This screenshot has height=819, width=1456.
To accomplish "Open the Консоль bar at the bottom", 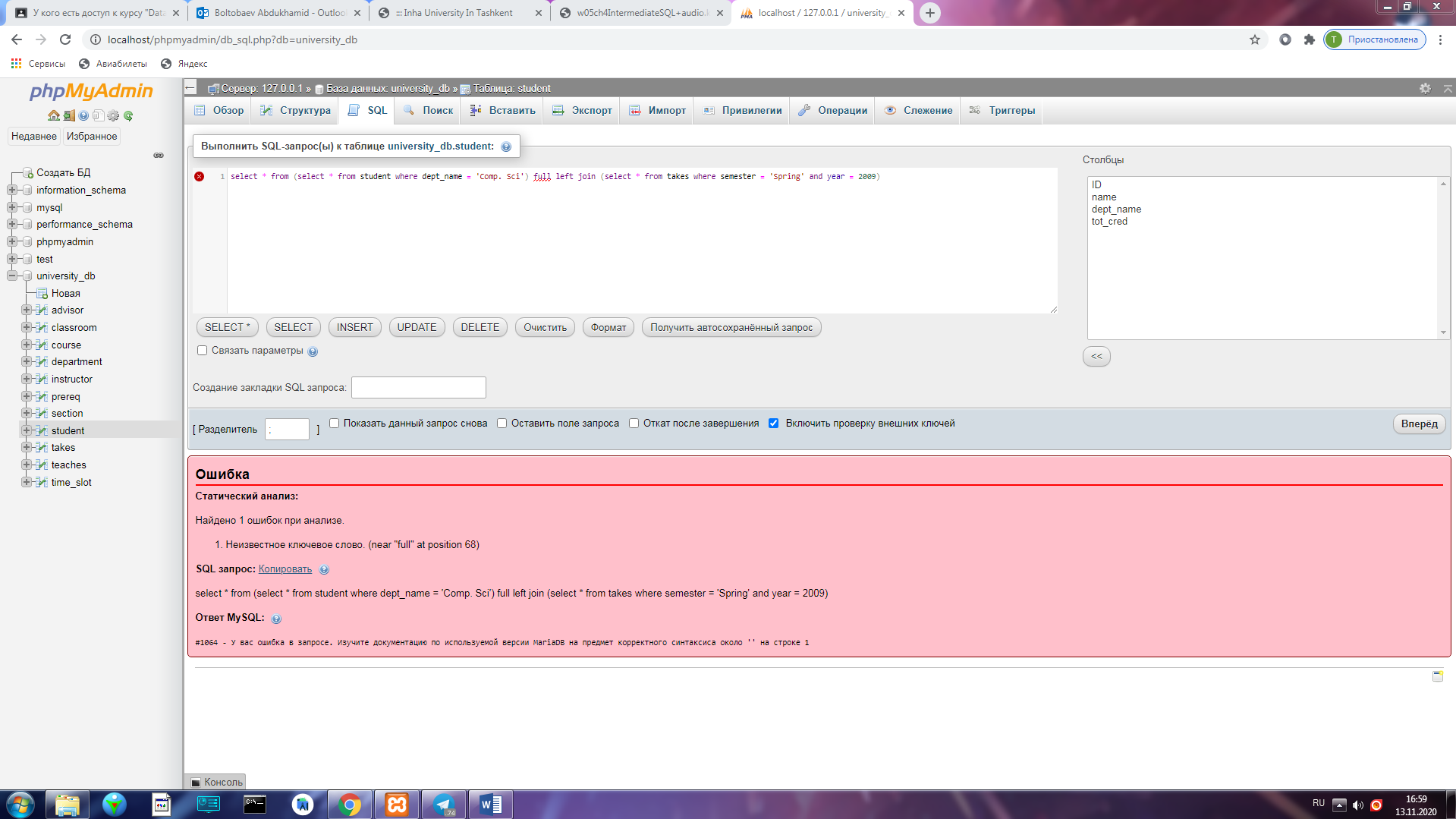I will (216, 782).
